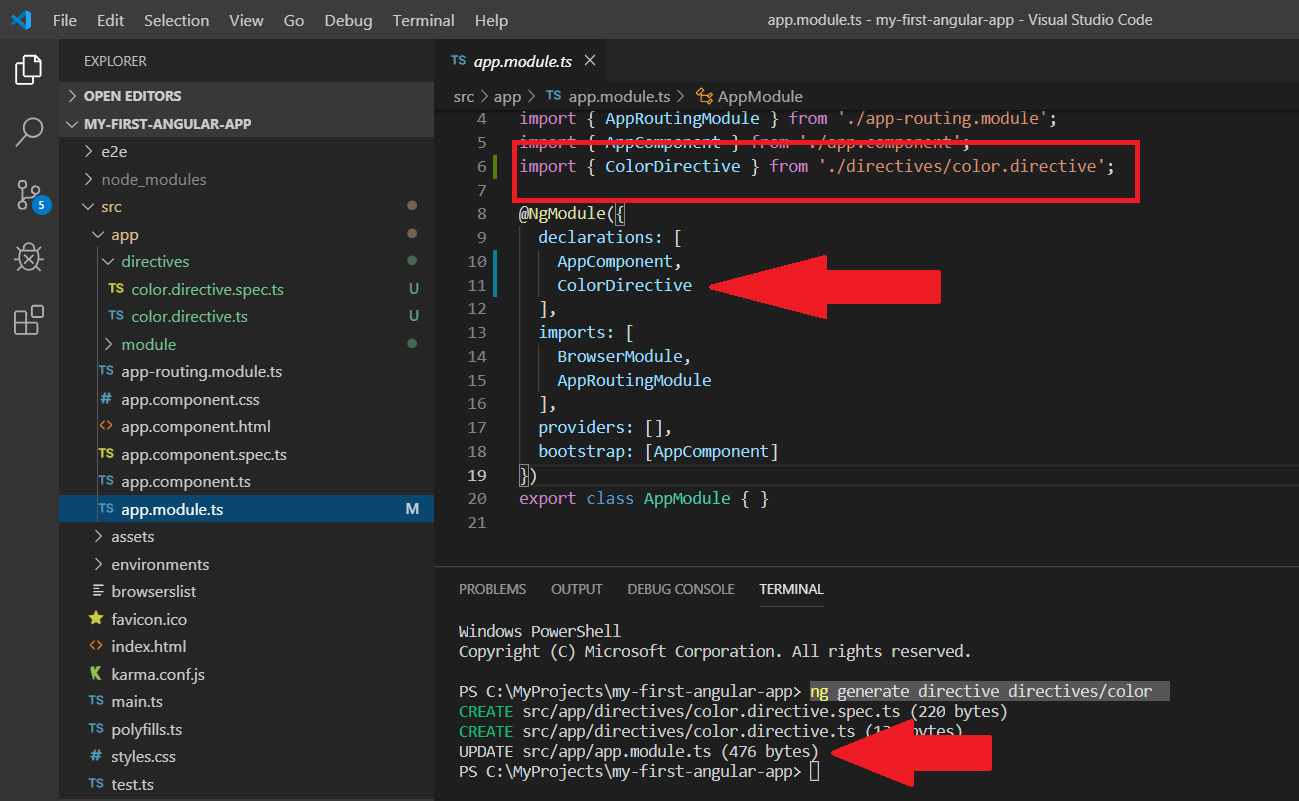Click the TypeScript icon on the app.module.ts tab
The height and width of the screenshot is (801, 1299).
click(459, 60)
